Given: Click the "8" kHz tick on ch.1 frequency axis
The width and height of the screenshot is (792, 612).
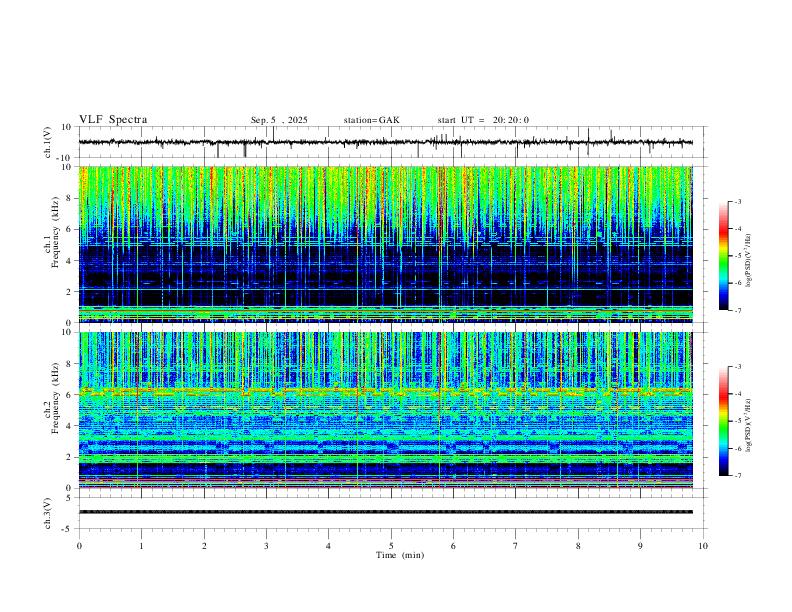Looking at the screenshot, I should pyautogui.click(x=70, y=198).
